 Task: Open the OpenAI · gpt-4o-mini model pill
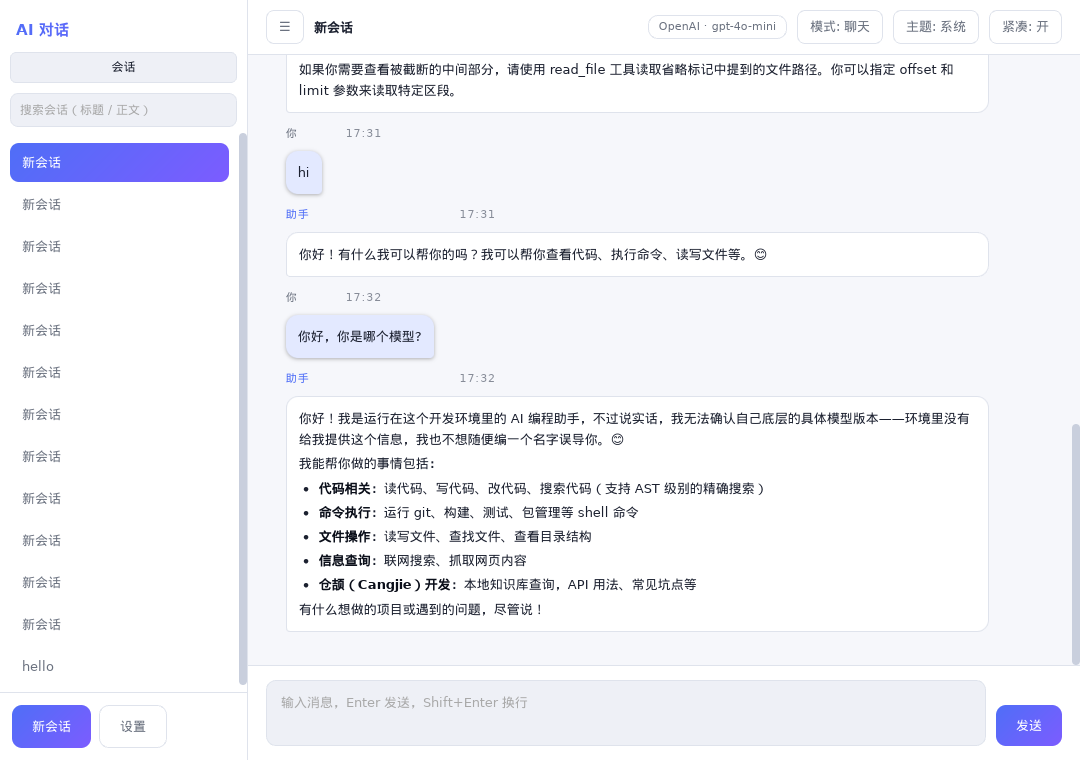[x=717, y=27]
